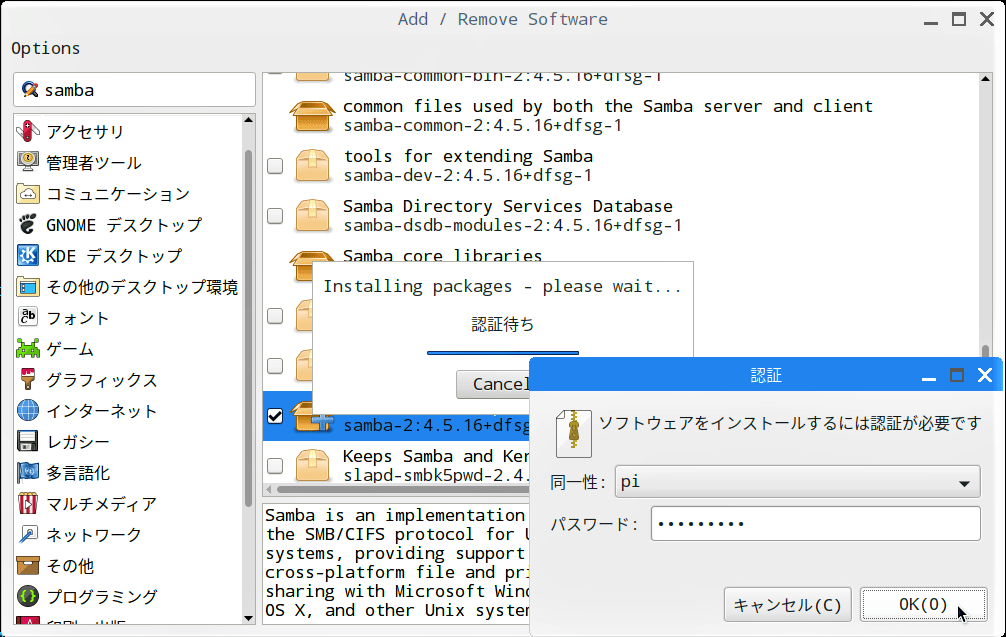This screenshot has height=637, width=1006.
Task: Click package list horizontal scroll left arrow
Action: (269, 489)
